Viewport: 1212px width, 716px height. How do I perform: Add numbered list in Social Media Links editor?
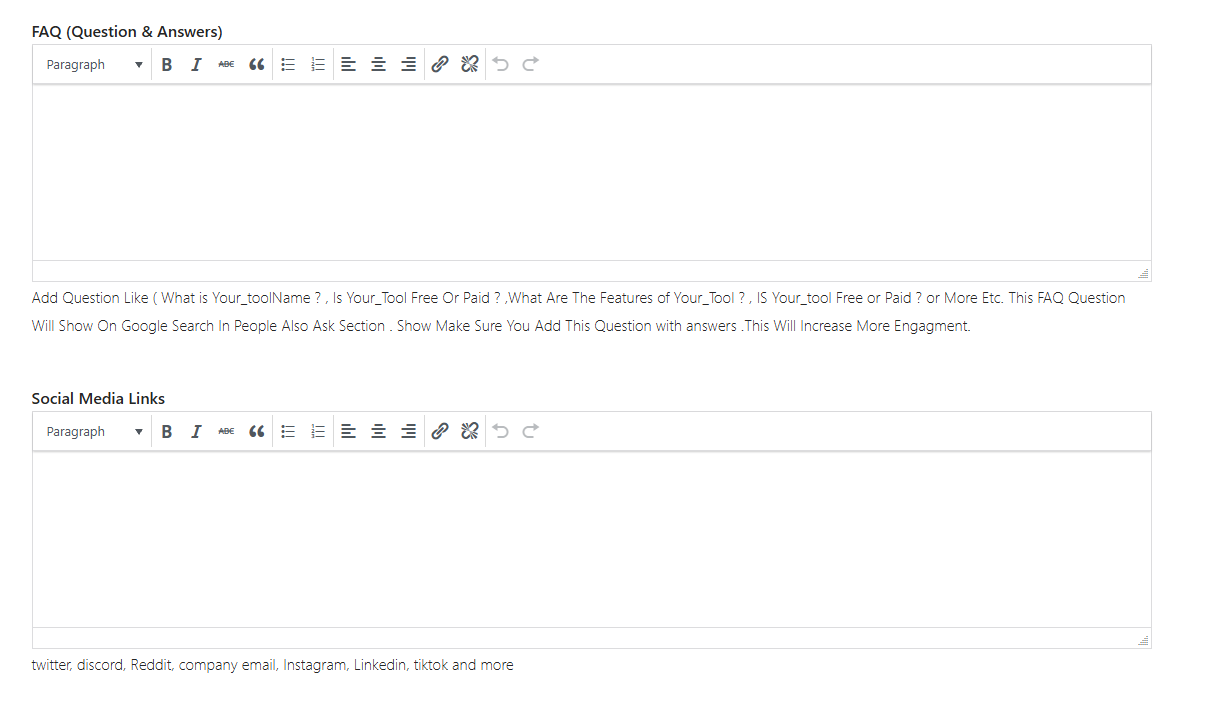coord(318,431)
